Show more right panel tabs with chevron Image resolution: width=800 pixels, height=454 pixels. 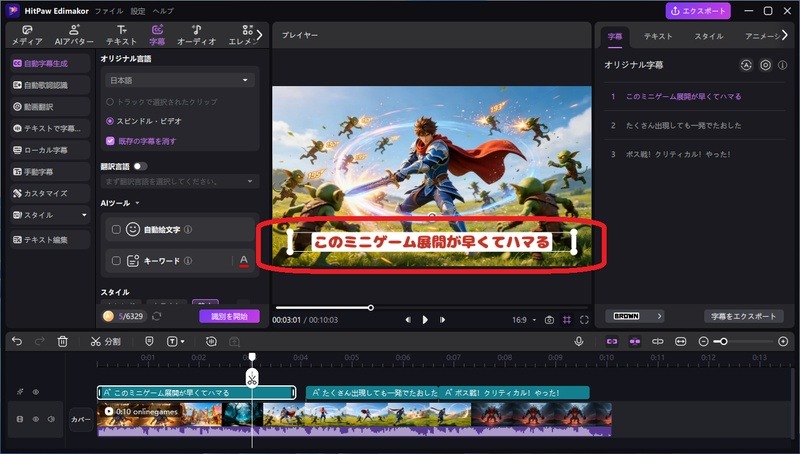[x=785, y=35]
